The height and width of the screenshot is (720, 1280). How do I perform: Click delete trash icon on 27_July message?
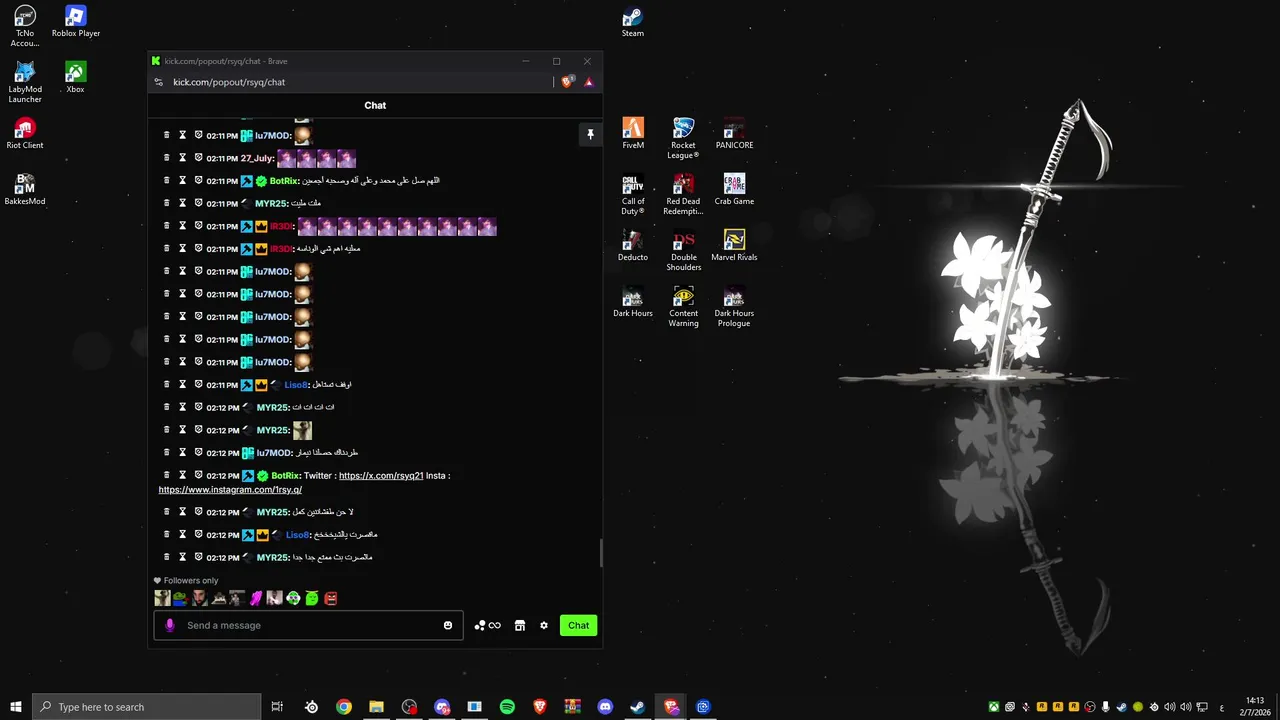(x=167, y=157)
